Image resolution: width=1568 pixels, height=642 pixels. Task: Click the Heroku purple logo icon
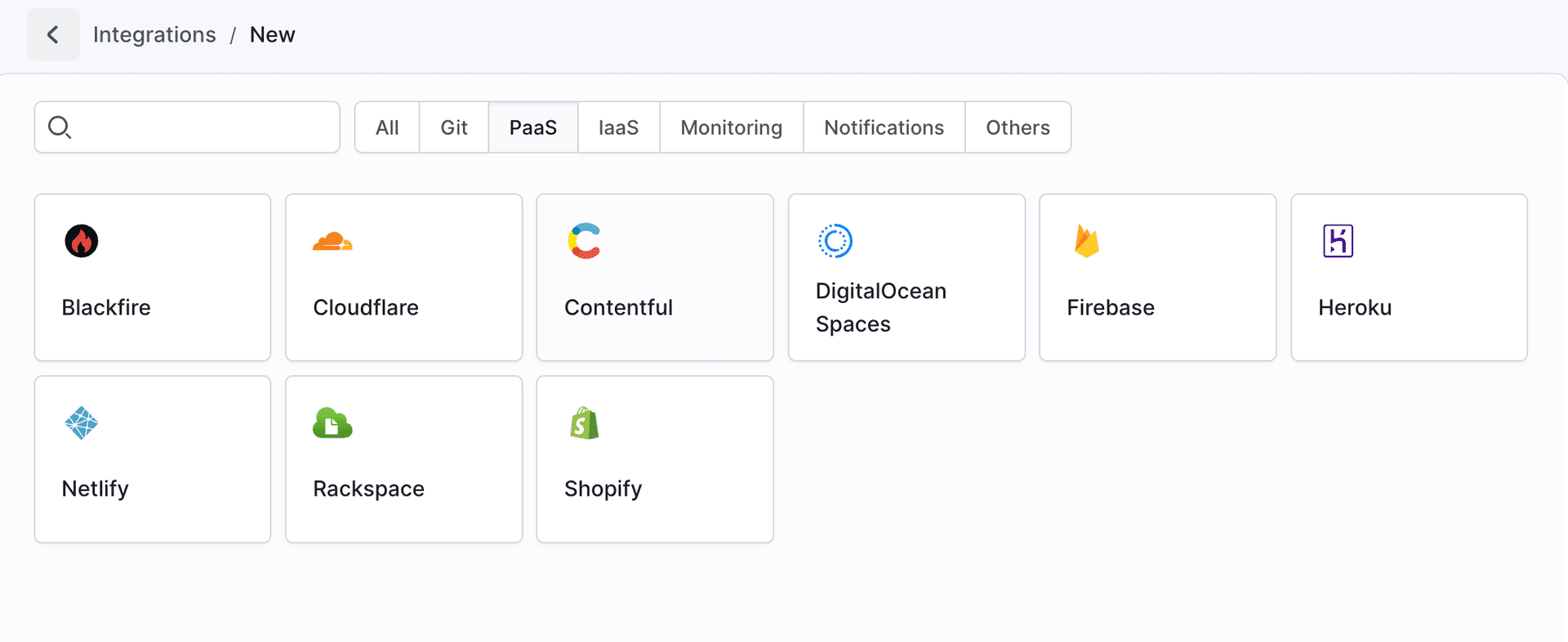1339,241
